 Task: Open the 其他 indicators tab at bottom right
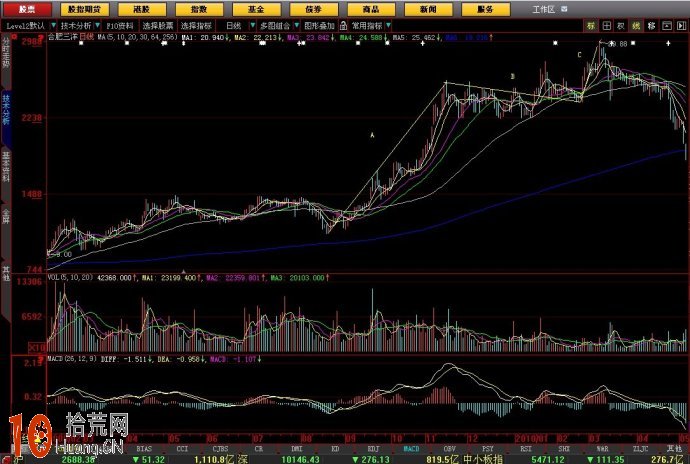[x=673, y=449]
